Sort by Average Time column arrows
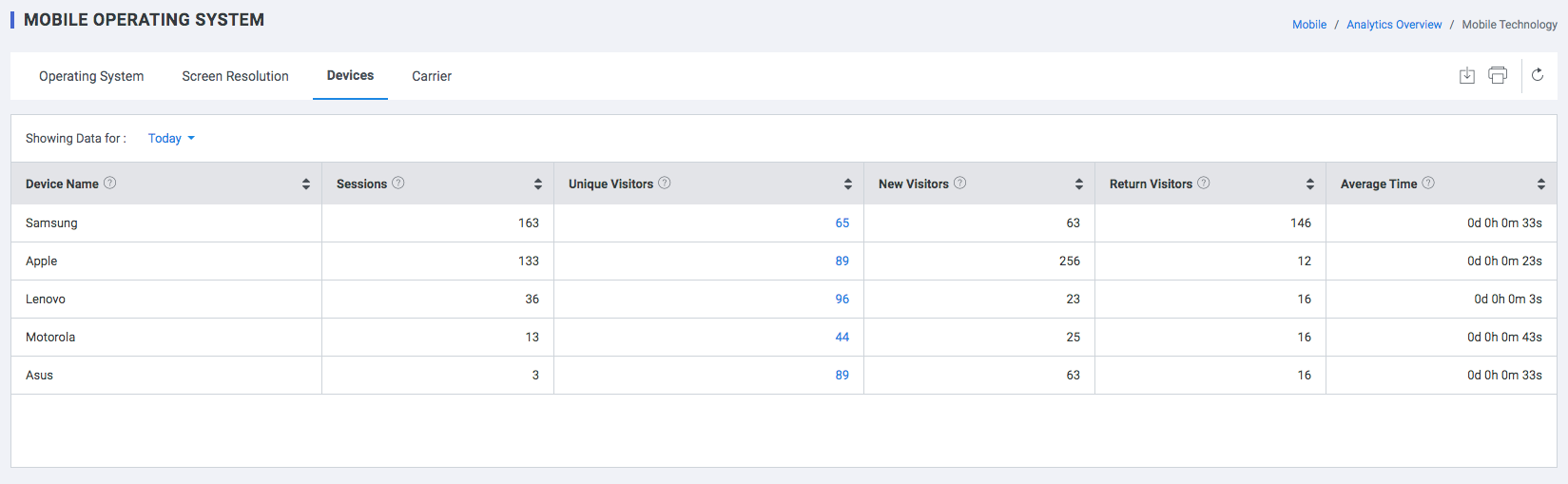 coord(1541,184)
